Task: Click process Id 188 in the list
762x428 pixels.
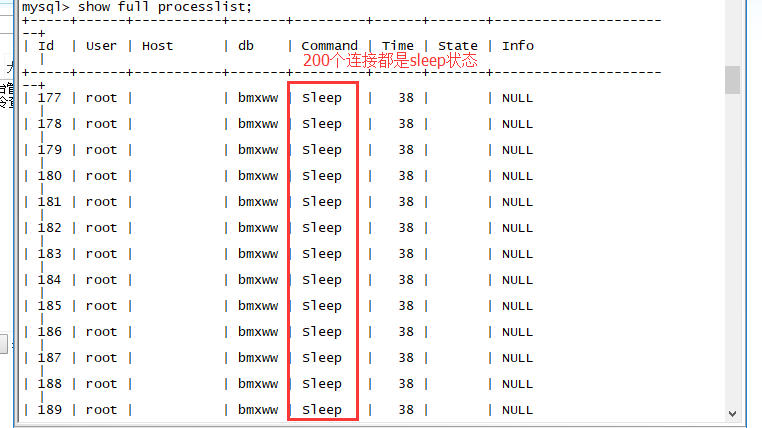Action: point(49,384)
